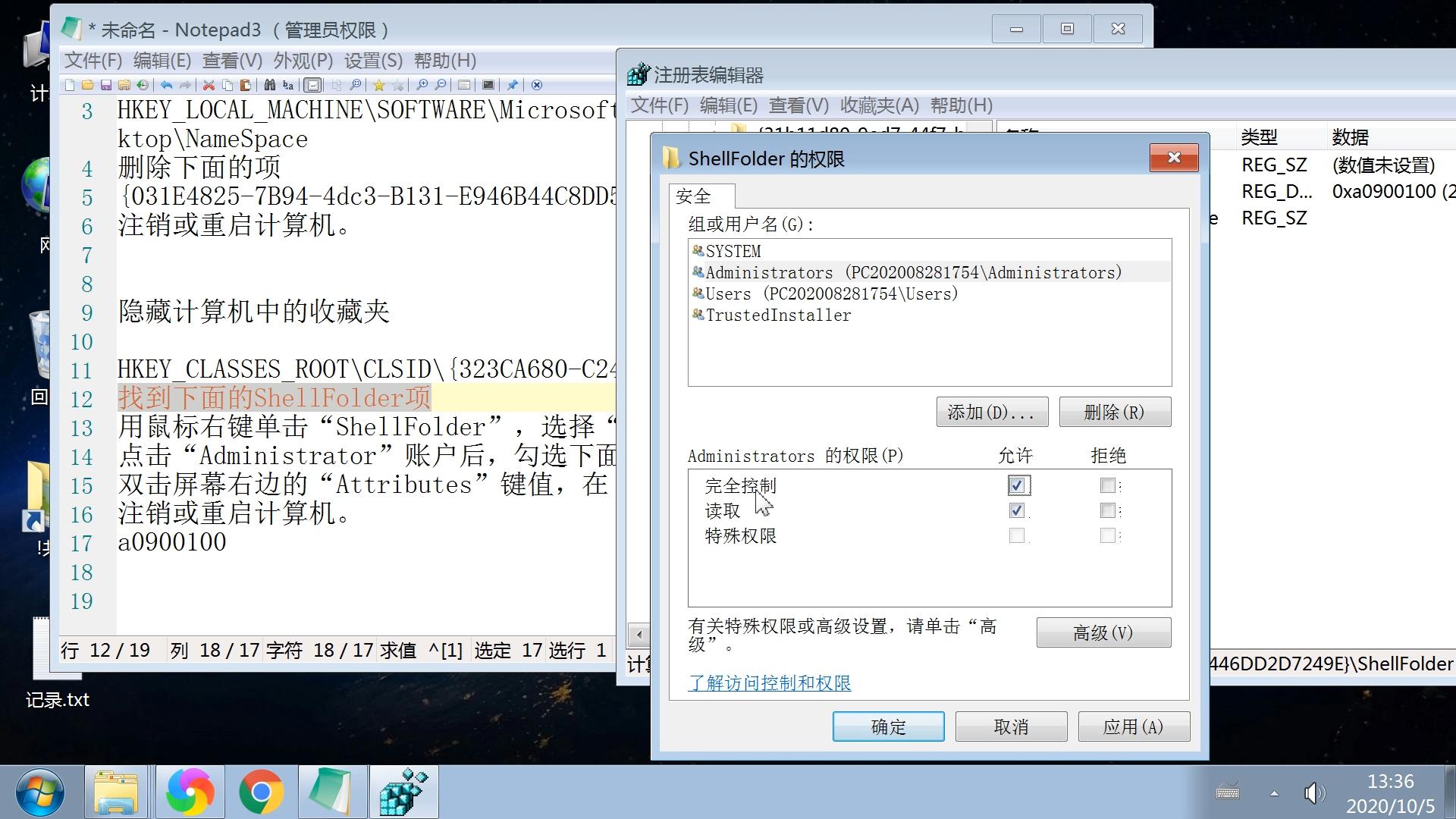The height and width of the screenshot is (819, 1456).
Task: Open Registry Editor from the taskbar
Action: click(403, 791)
